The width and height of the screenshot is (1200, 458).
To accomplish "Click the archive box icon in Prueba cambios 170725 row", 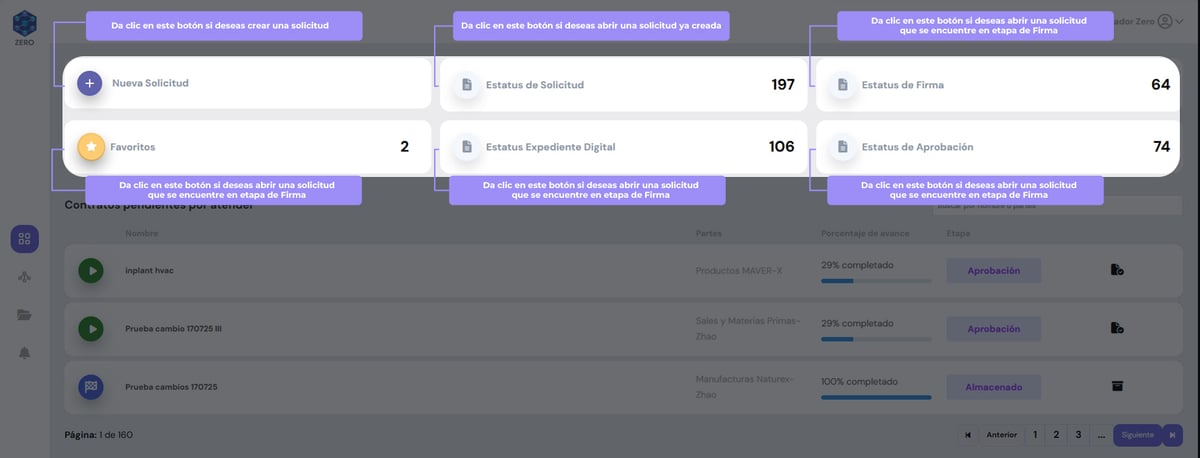I will 1117,386.
